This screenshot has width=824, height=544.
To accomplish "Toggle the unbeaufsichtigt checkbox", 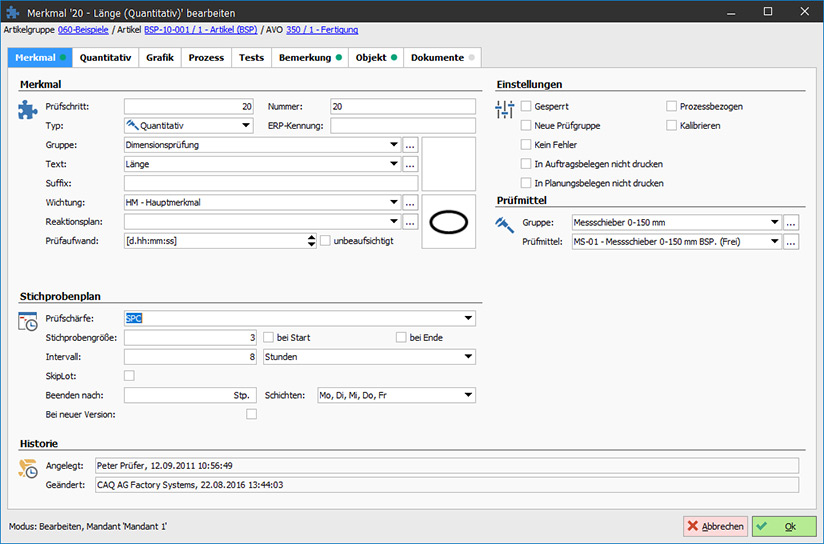I will click(x=325, y=241).
